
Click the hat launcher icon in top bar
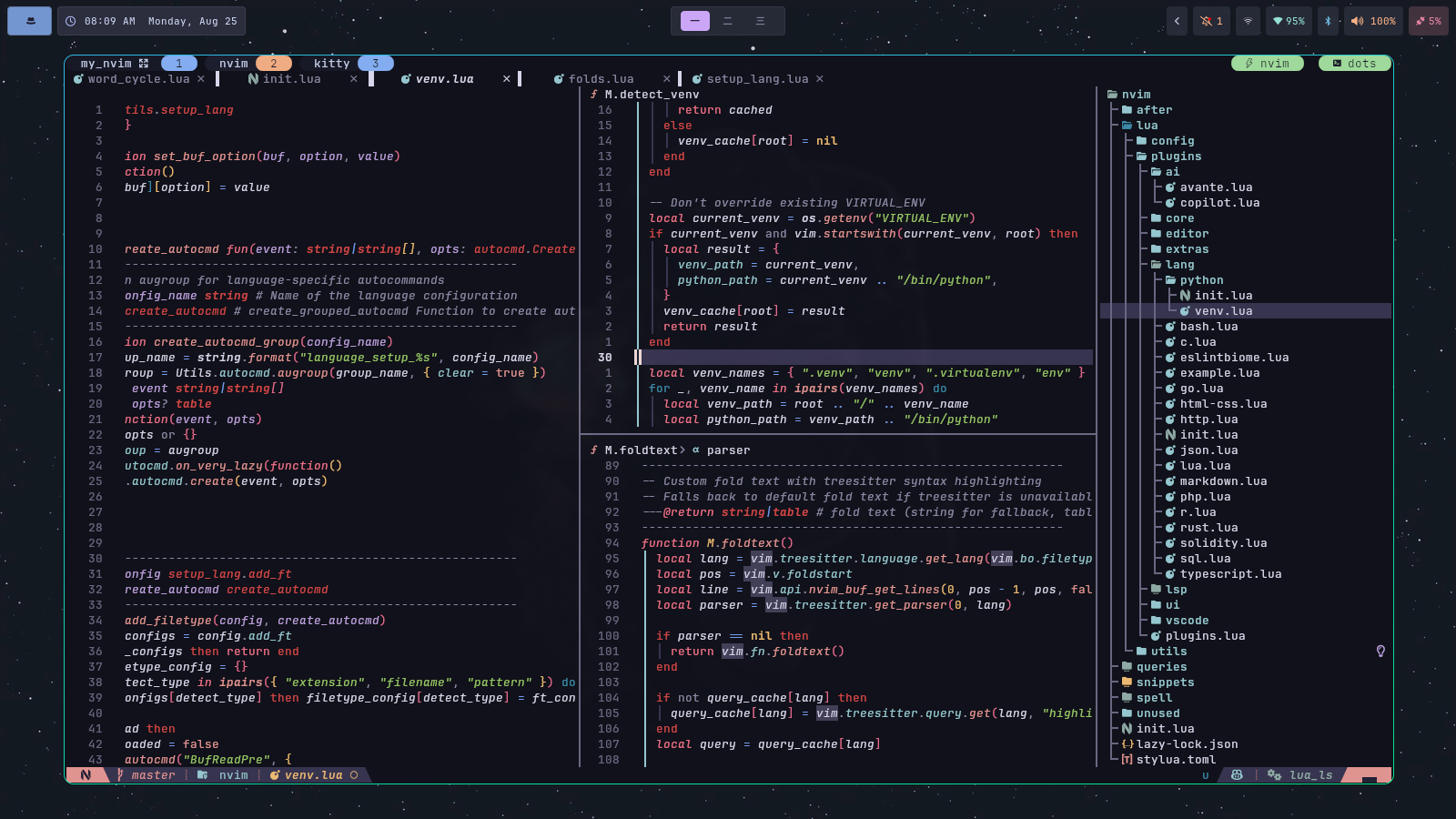pyautogui.click(x=30, y=21)
